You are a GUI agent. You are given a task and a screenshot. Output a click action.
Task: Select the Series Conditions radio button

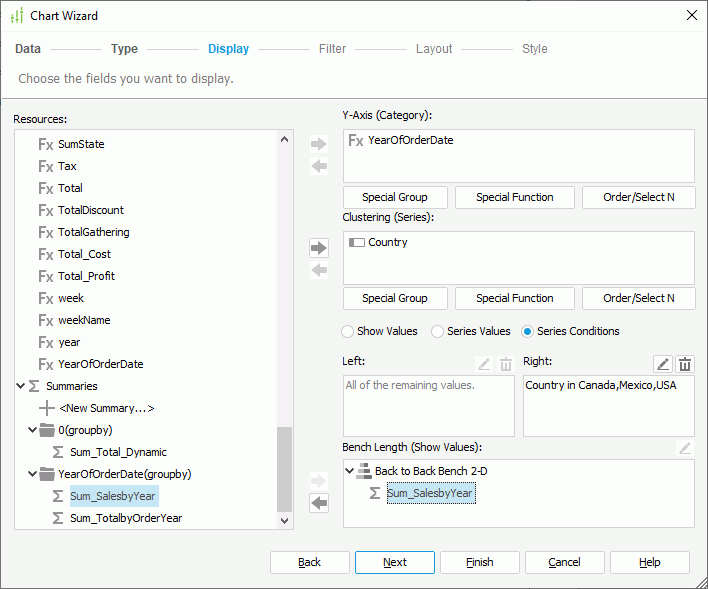coord(528,331)
